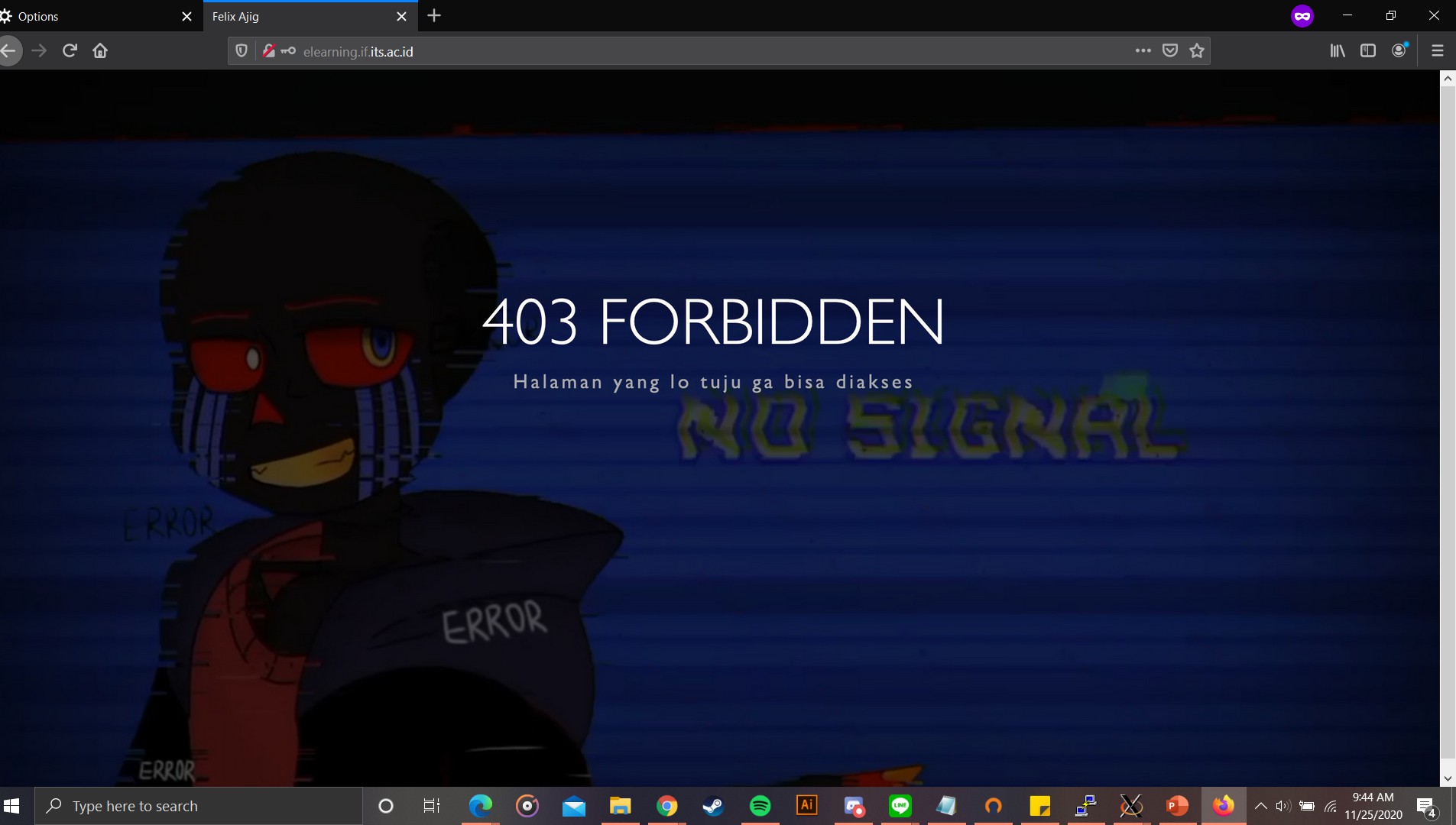Check battery status in the tray
1456x825 pixels.
(x=1307, y=806)
